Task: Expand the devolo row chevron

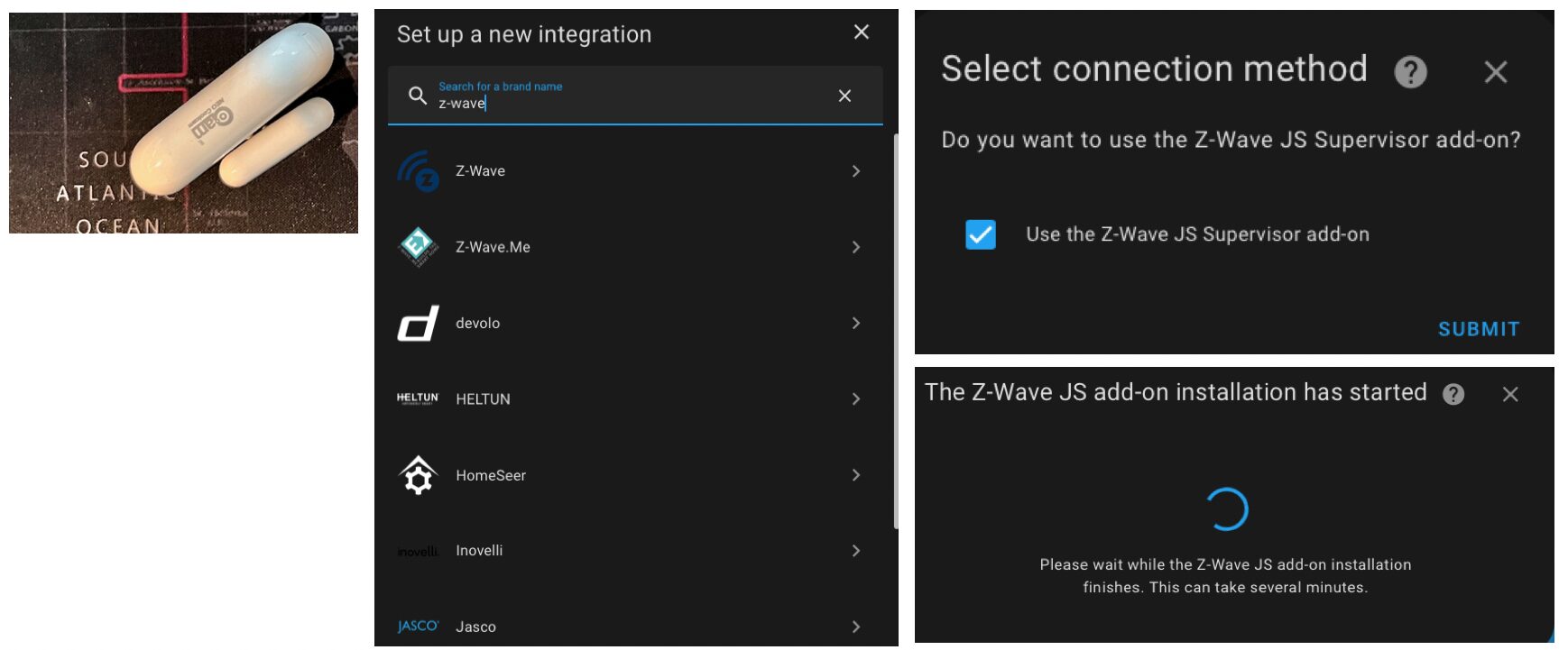Action: tap(856, 323)
